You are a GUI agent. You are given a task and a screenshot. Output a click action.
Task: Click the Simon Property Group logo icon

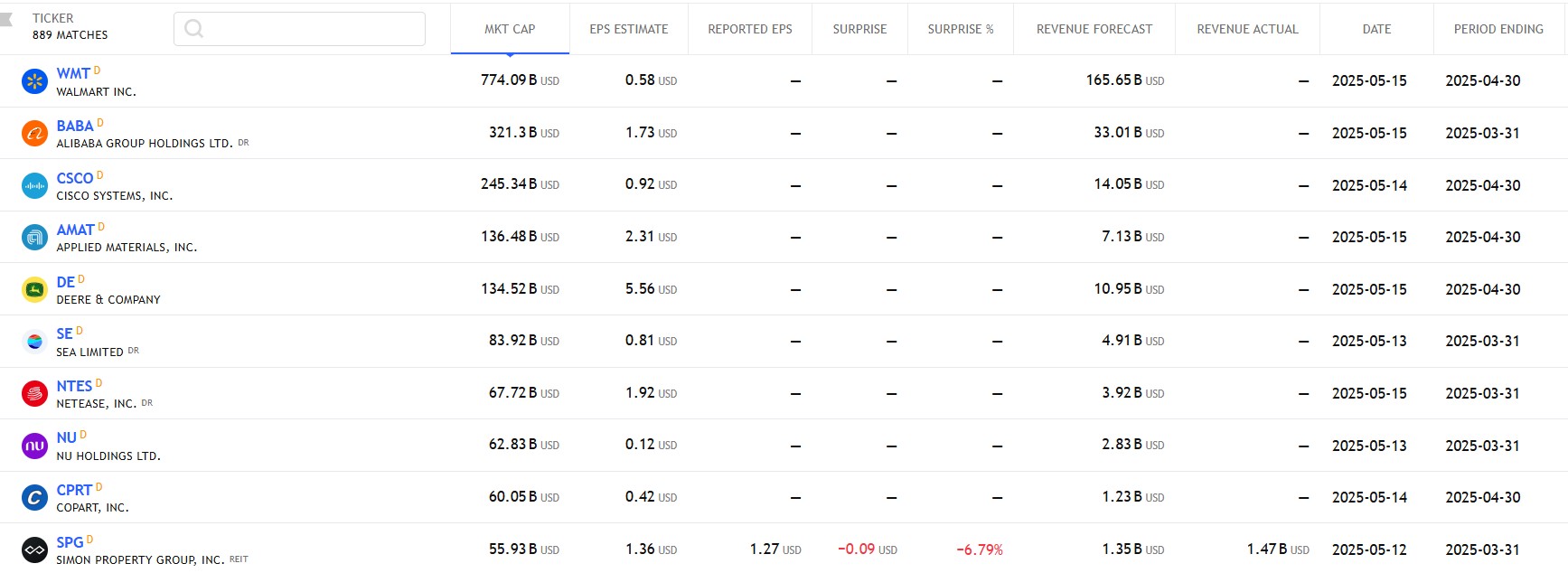(34, 550)
